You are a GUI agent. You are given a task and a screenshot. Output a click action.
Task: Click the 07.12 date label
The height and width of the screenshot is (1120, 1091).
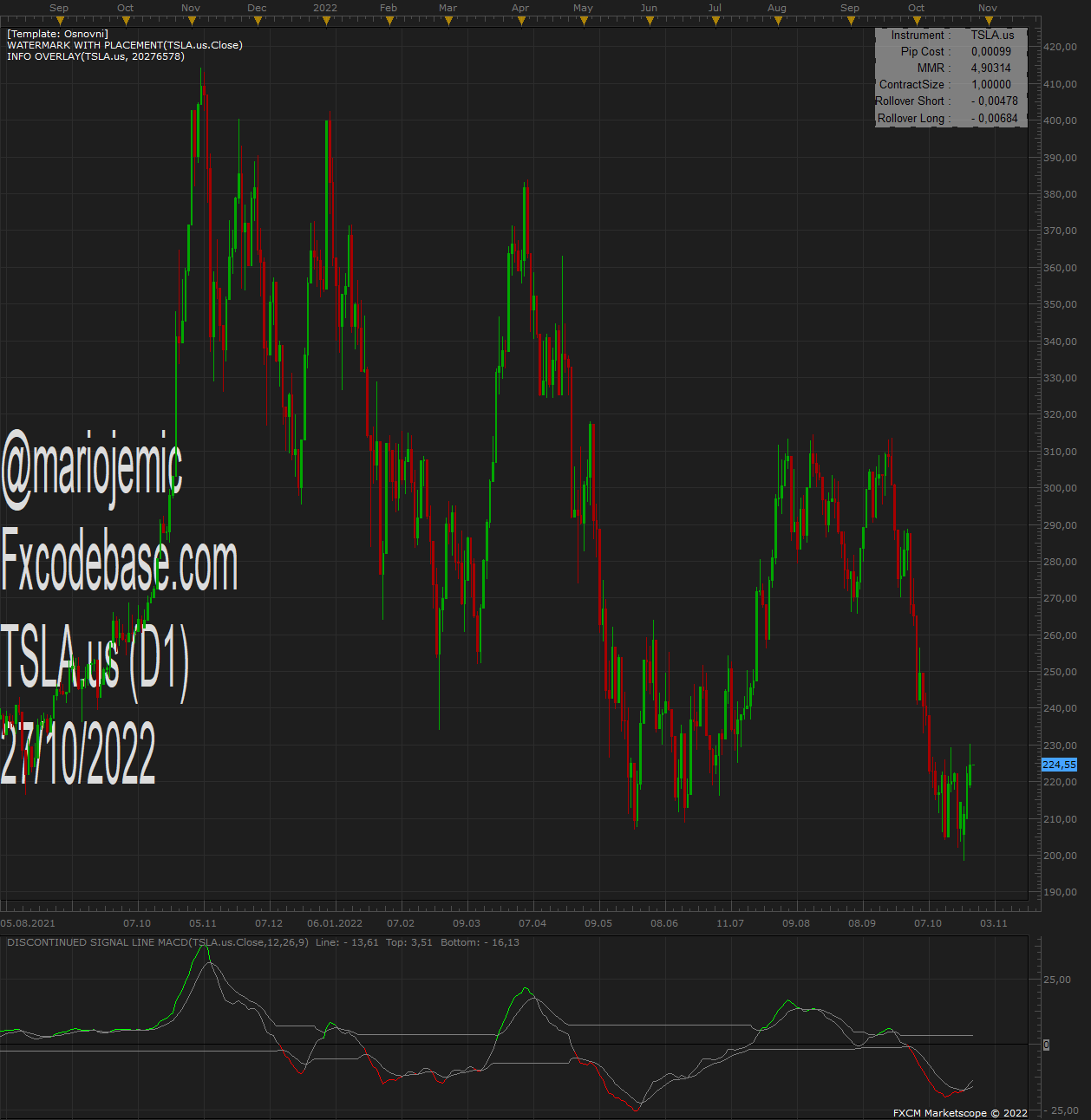point(269,923)
